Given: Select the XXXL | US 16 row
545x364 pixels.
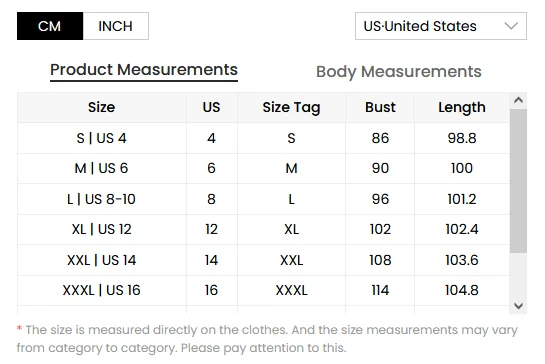Looking at the screenshot, I should (263, 290).
